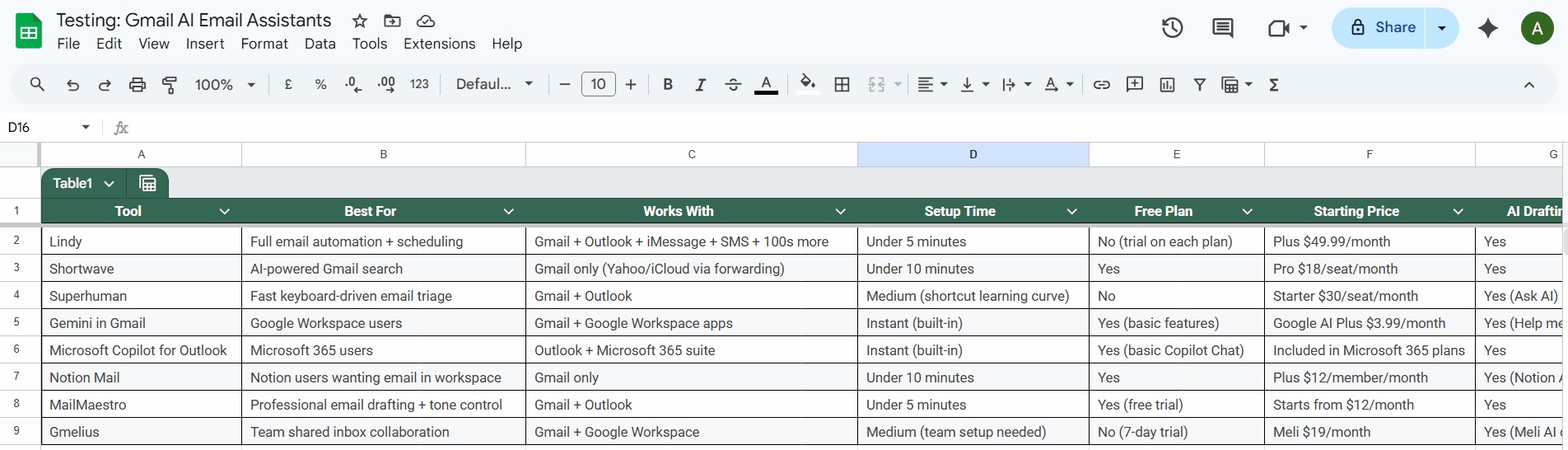The image size is (1568, 450).
Task: Collapse the toolbar header chevron
Action: (1529, 84)
